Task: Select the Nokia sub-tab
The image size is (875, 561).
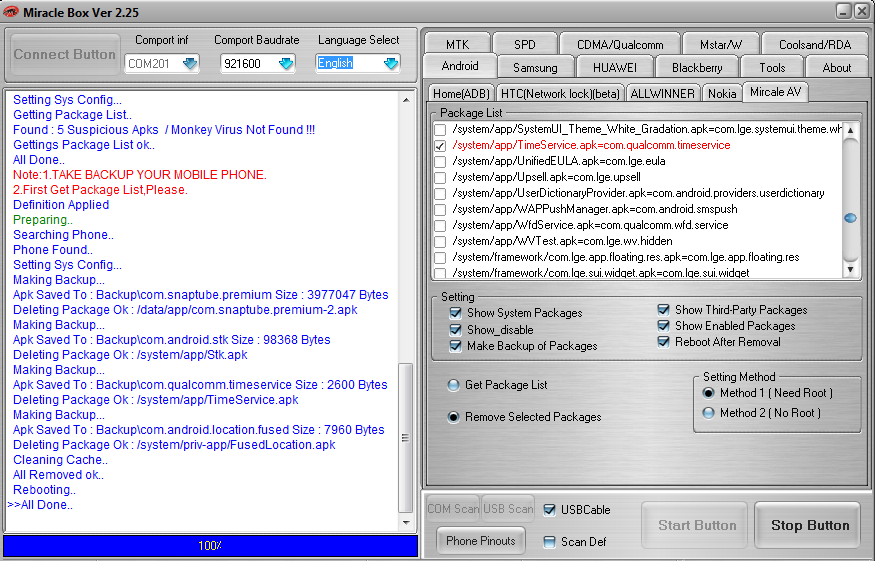Action: point(722,93)
